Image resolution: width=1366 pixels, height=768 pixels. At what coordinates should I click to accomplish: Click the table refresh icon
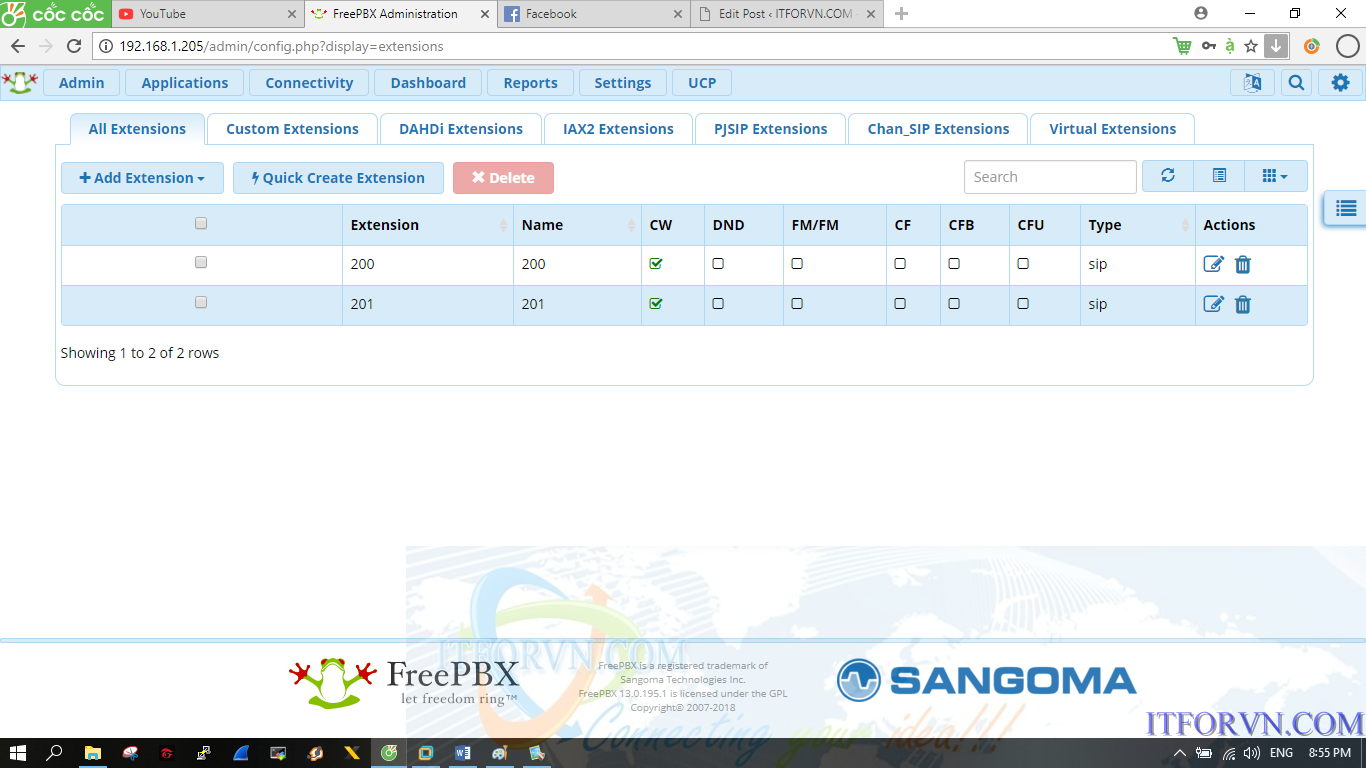pyautogui.click(x=1167, y=177)
